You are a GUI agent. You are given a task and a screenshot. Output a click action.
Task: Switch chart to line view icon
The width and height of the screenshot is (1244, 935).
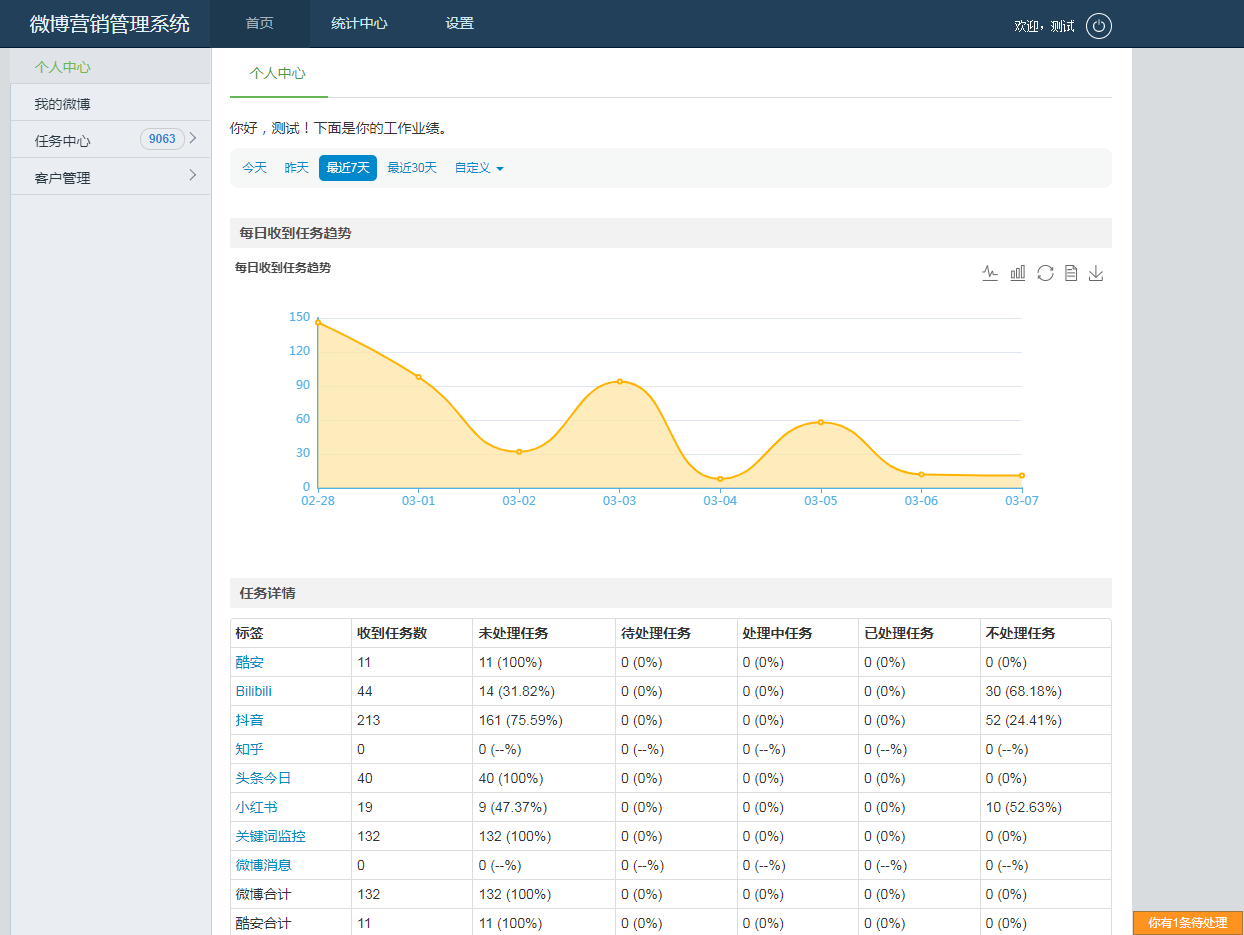click(990, 273)
